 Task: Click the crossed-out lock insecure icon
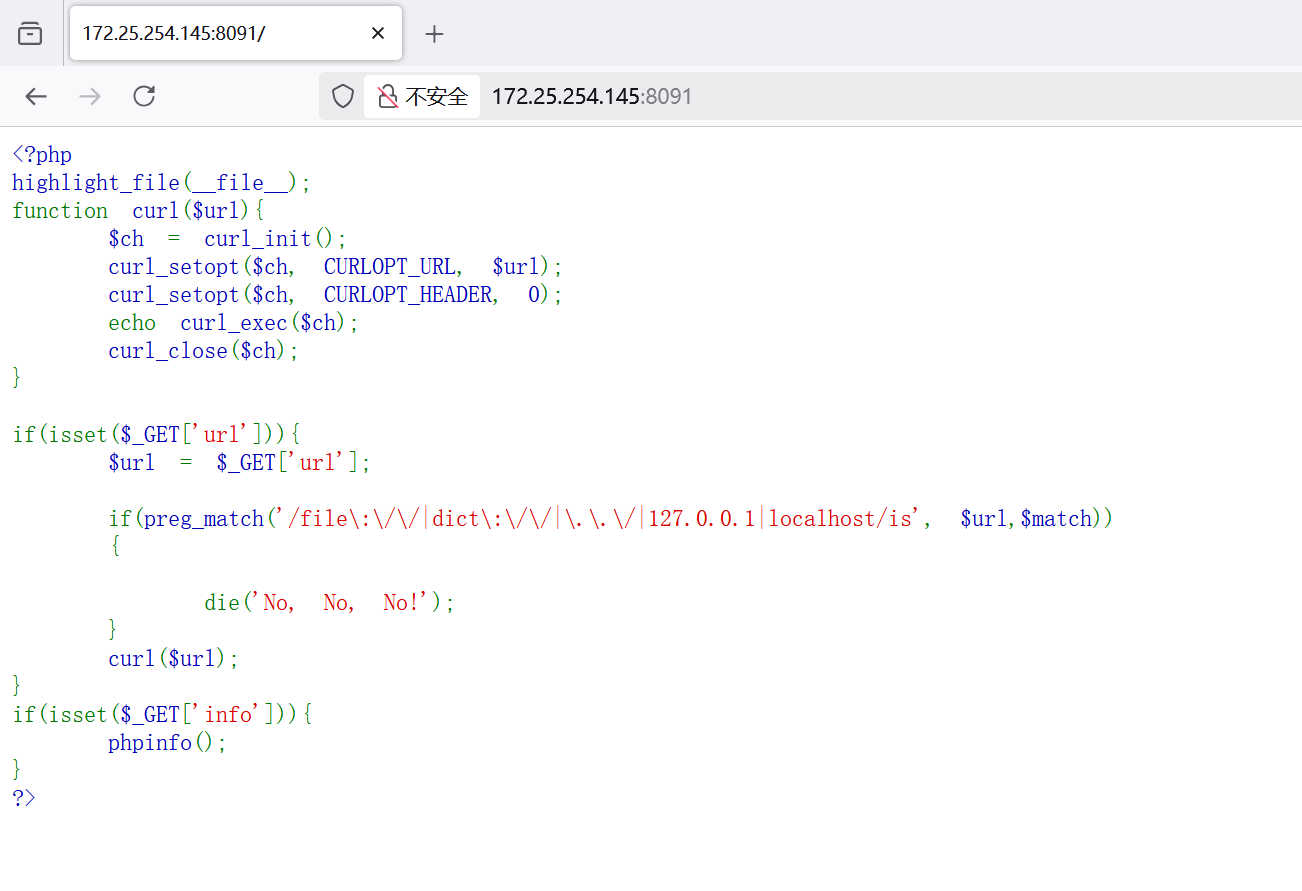(x=387, y=96)
